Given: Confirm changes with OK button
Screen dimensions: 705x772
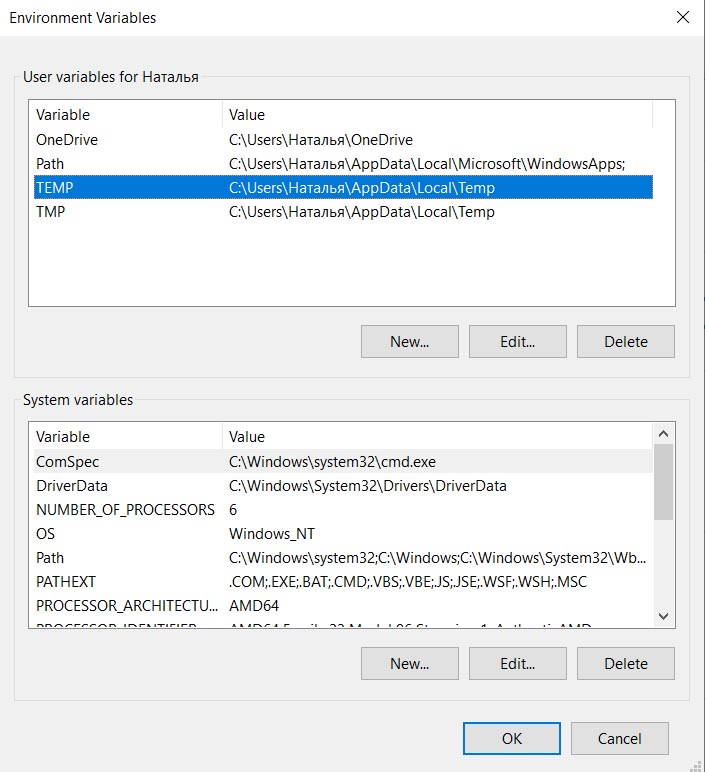Looking at the screenshot, I should coord(512,739).
